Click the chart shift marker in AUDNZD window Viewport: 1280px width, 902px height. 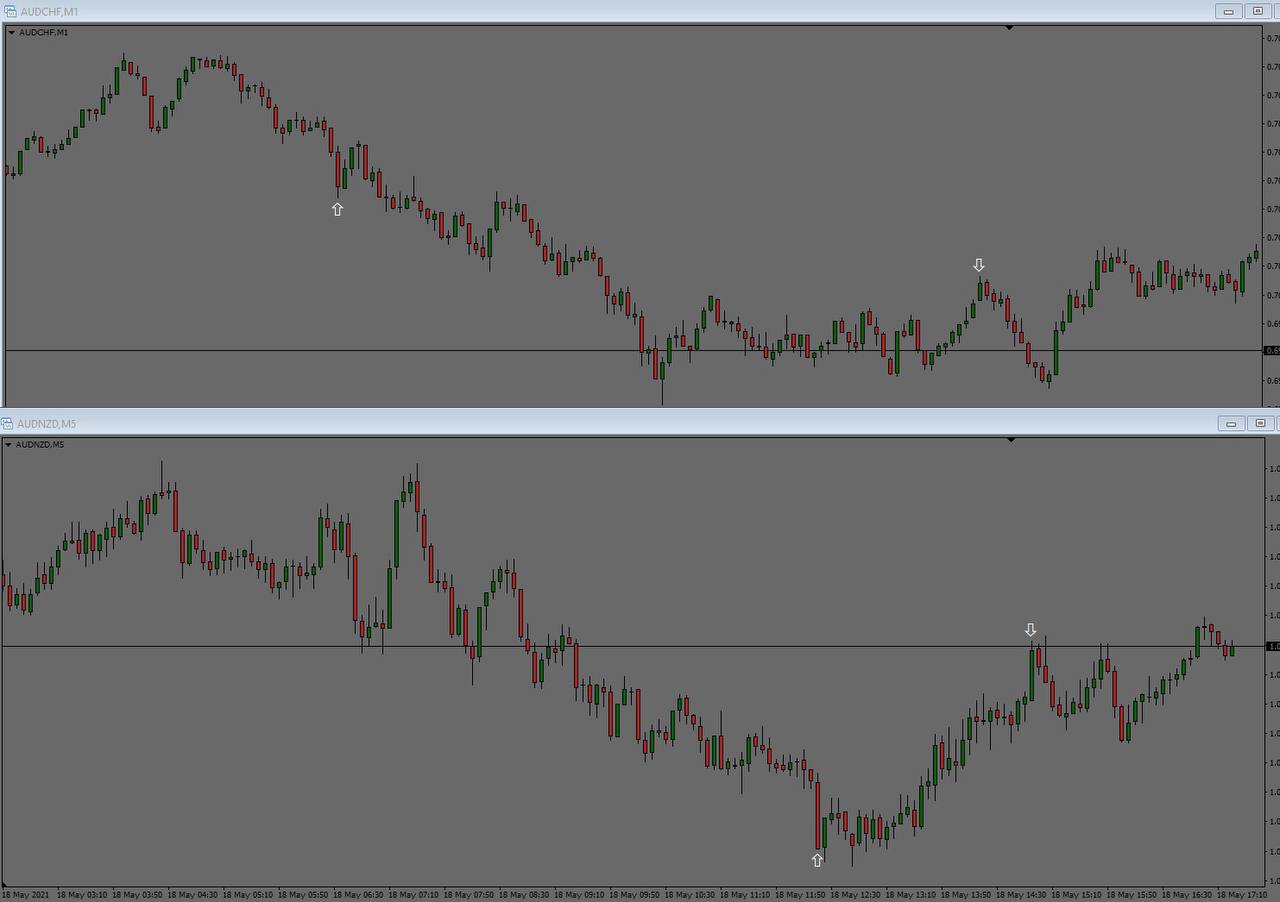coord(1010,439)
